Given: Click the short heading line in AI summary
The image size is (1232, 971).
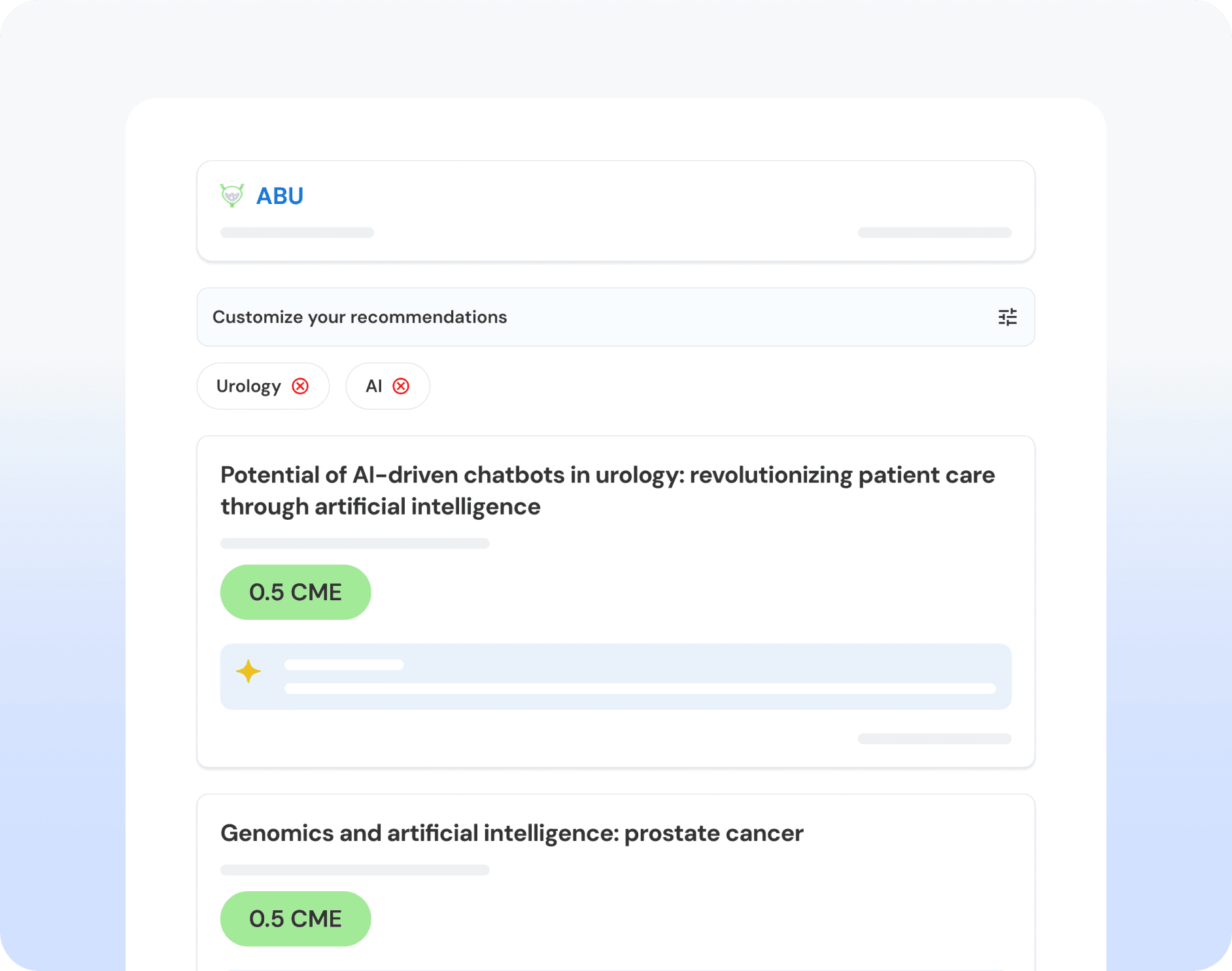Looking at the screenshot, I should coord(344,665).
